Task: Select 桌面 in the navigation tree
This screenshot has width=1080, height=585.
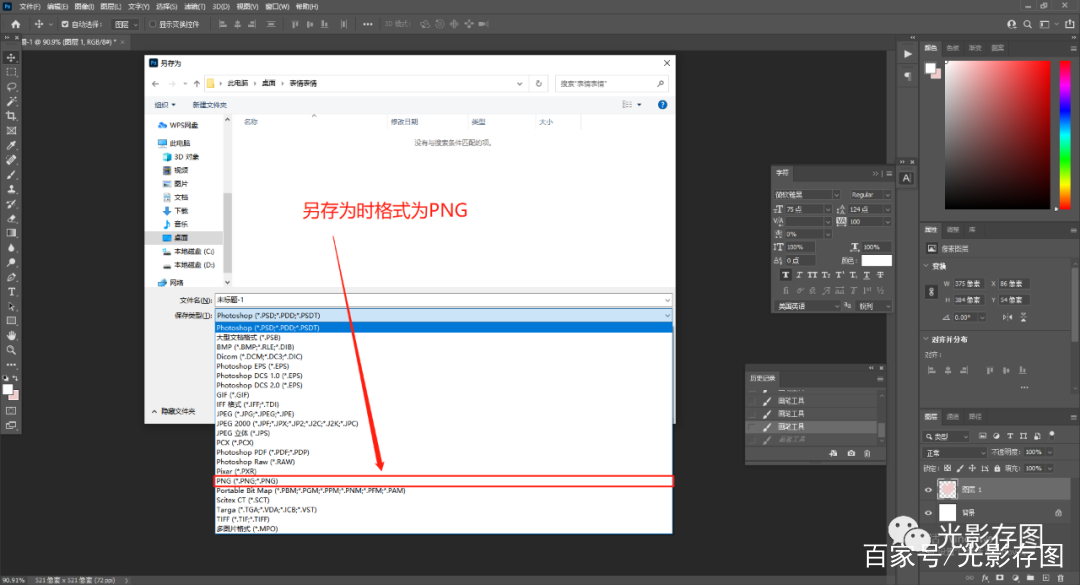Action: point(181,237)
